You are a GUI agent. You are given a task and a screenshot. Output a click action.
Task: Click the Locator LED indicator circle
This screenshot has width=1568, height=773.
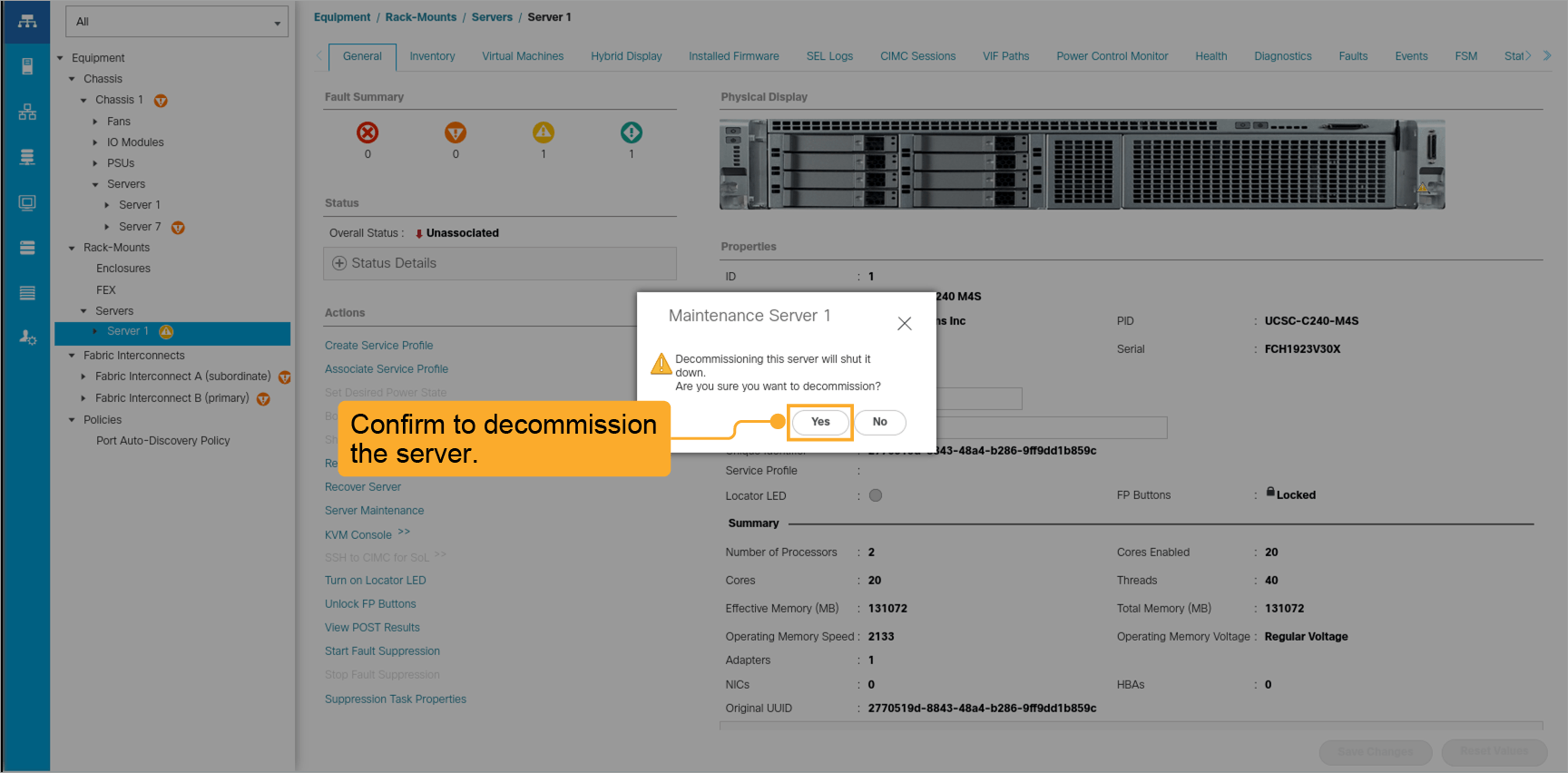876,495
